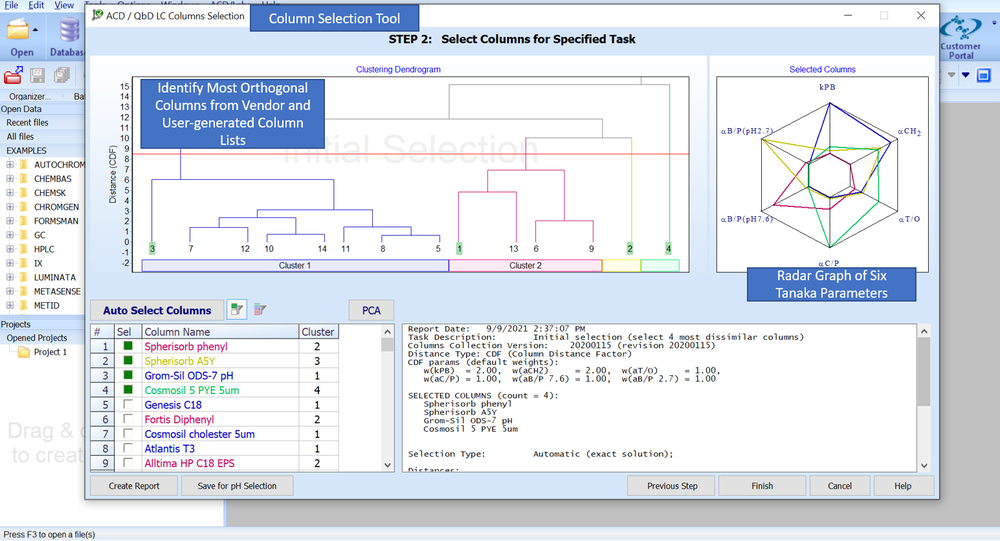Uncheck Spherisorb phenyl selection box
The height and width of the screenshot is (541, 1000).
tap(128, 346)
